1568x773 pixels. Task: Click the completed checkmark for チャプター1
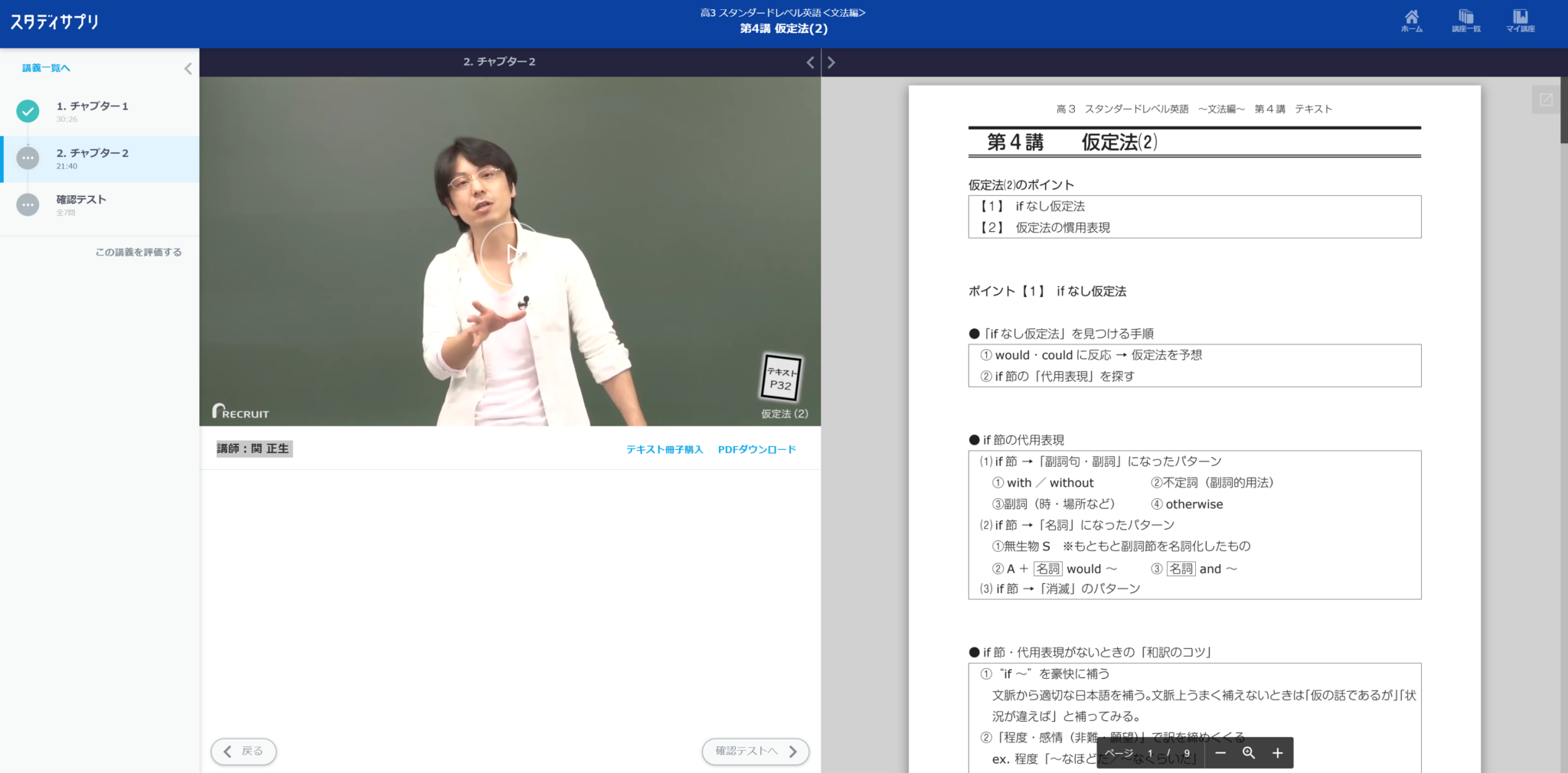tap(28, 112)
